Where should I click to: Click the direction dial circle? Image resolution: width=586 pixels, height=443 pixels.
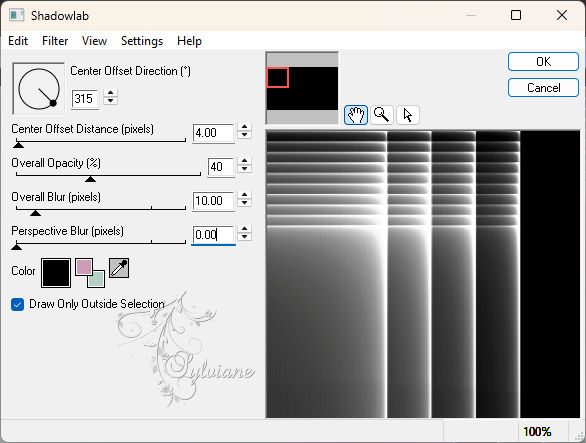[38, 89]
